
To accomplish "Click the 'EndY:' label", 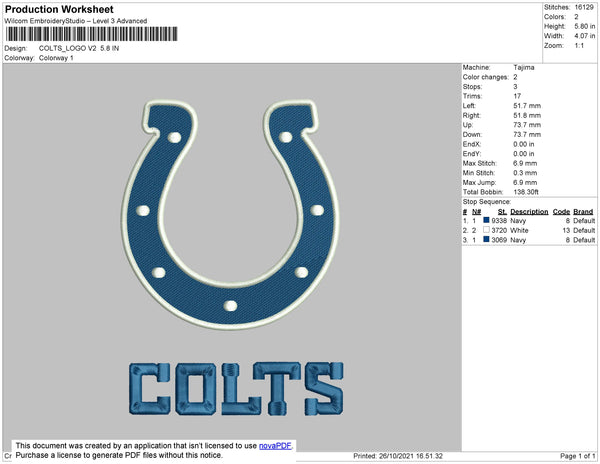I will 472,154.
